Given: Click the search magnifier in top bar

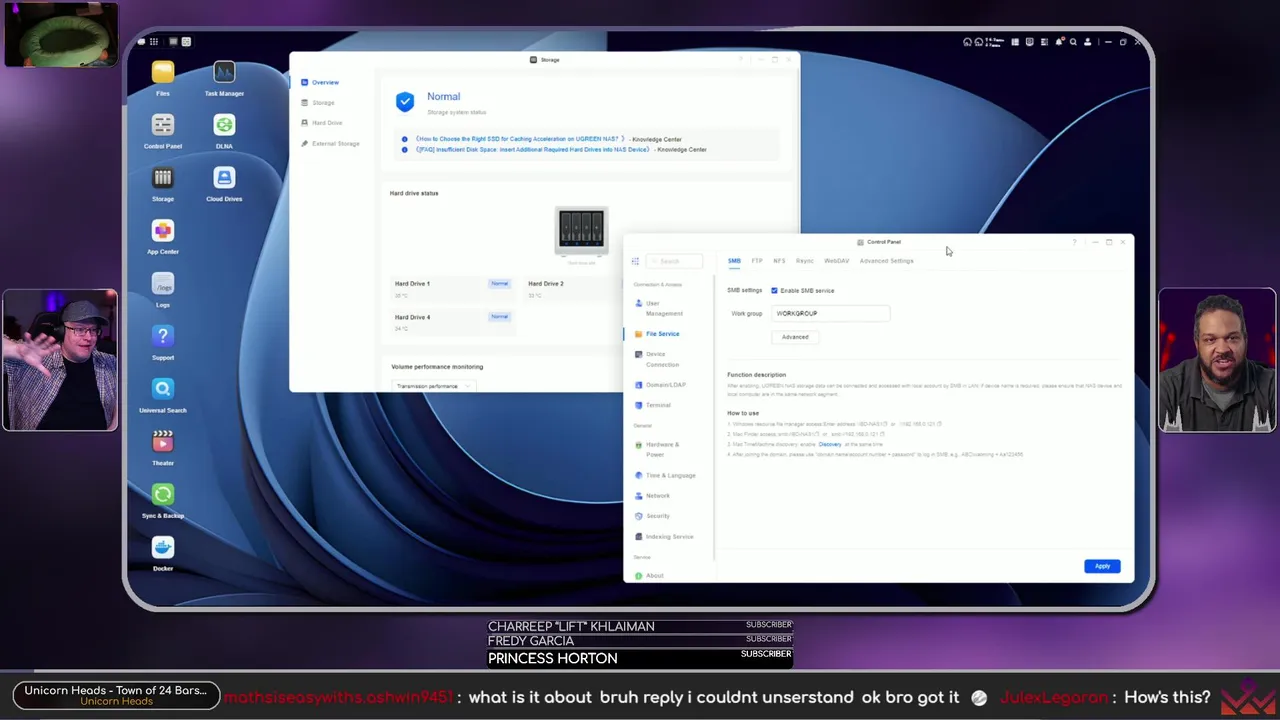Looking at the screenshot, I should [1073, 42].
